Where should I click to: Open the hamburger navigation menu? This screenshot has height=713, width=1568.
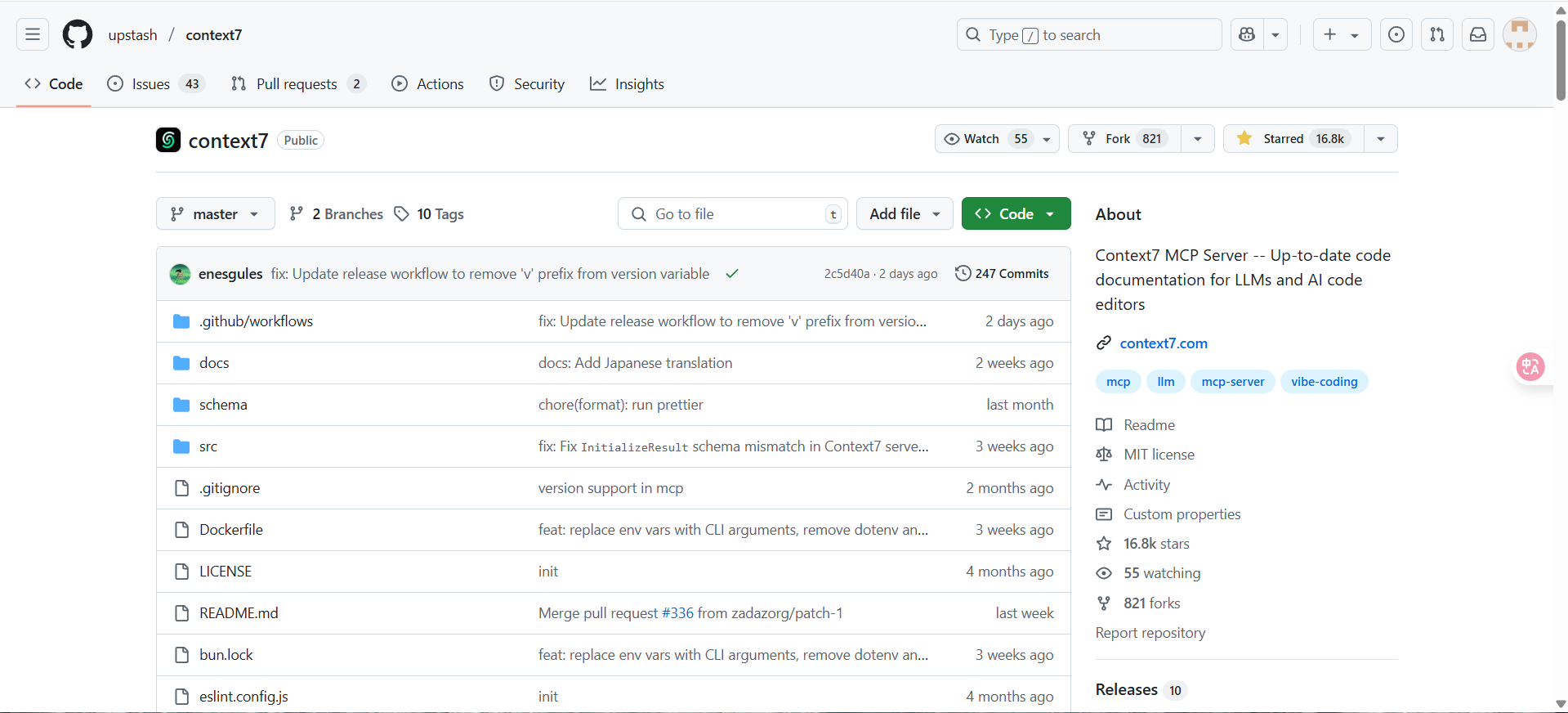tap(33, 34)
